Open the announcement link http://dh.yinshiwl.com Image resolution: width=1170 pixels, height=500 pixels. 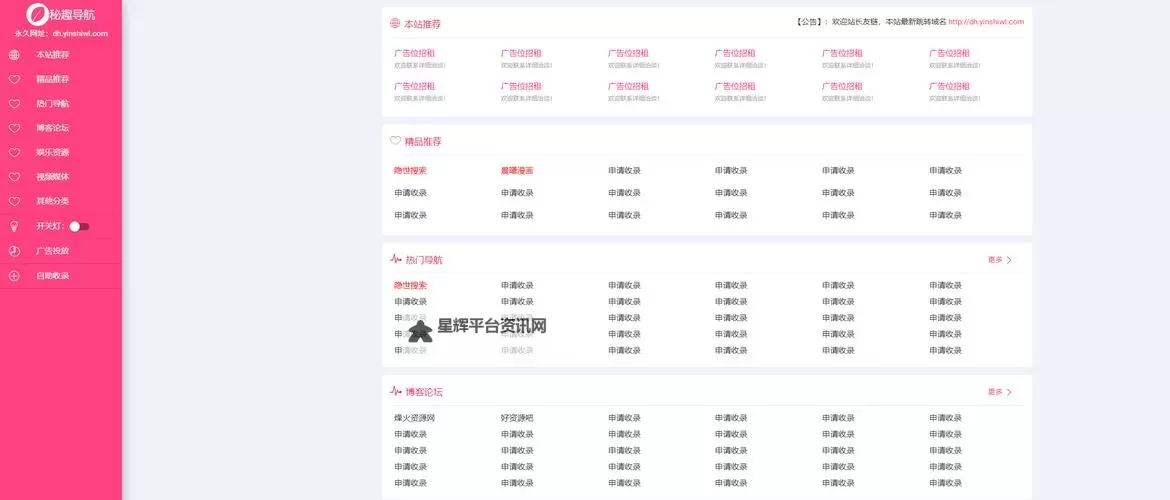986,22
